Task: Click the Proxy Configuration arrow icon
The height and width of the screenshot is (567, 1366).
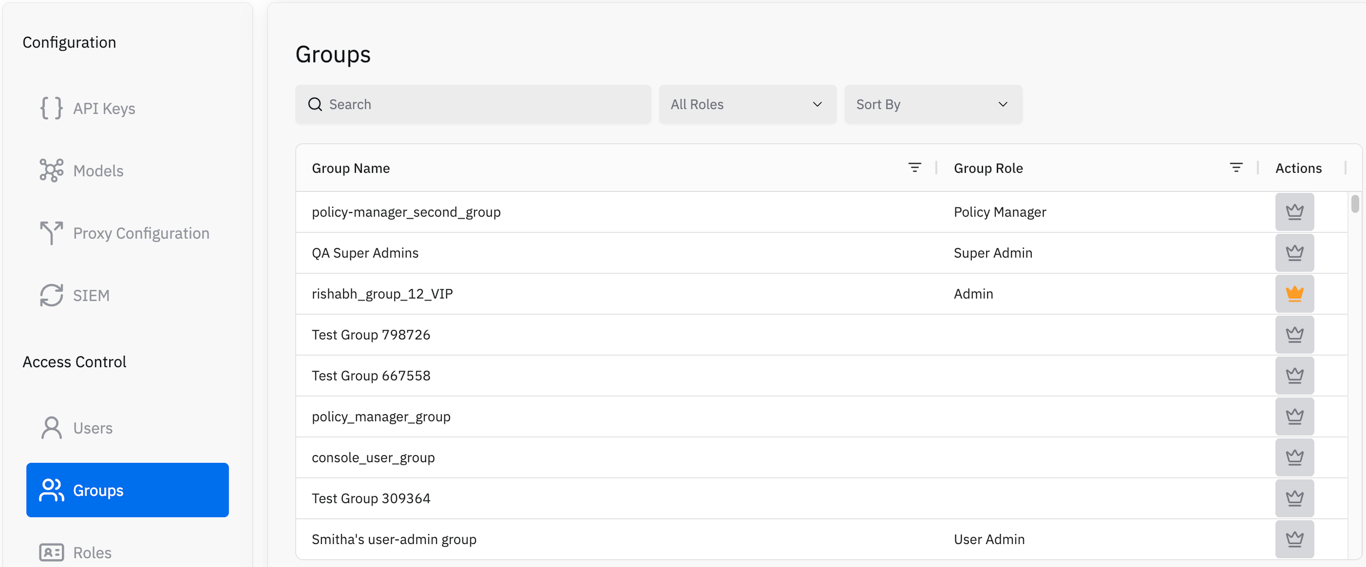Action: coord(51,233)
